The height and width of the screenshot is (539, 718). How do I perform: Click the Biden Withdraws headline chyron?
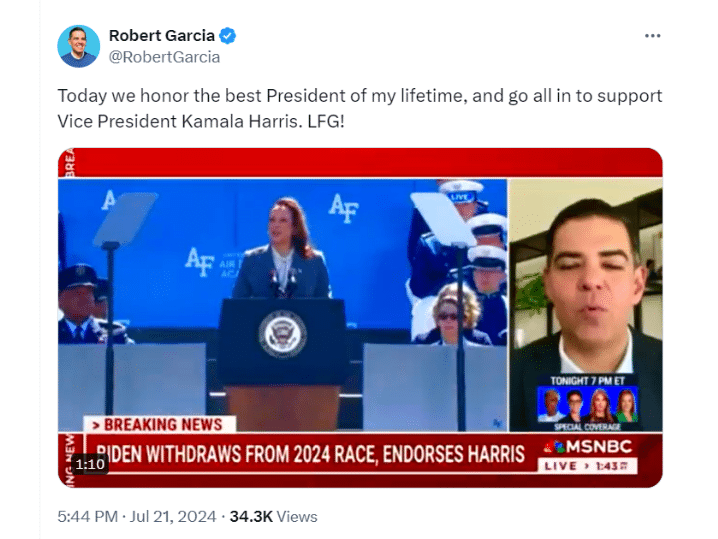310,453
